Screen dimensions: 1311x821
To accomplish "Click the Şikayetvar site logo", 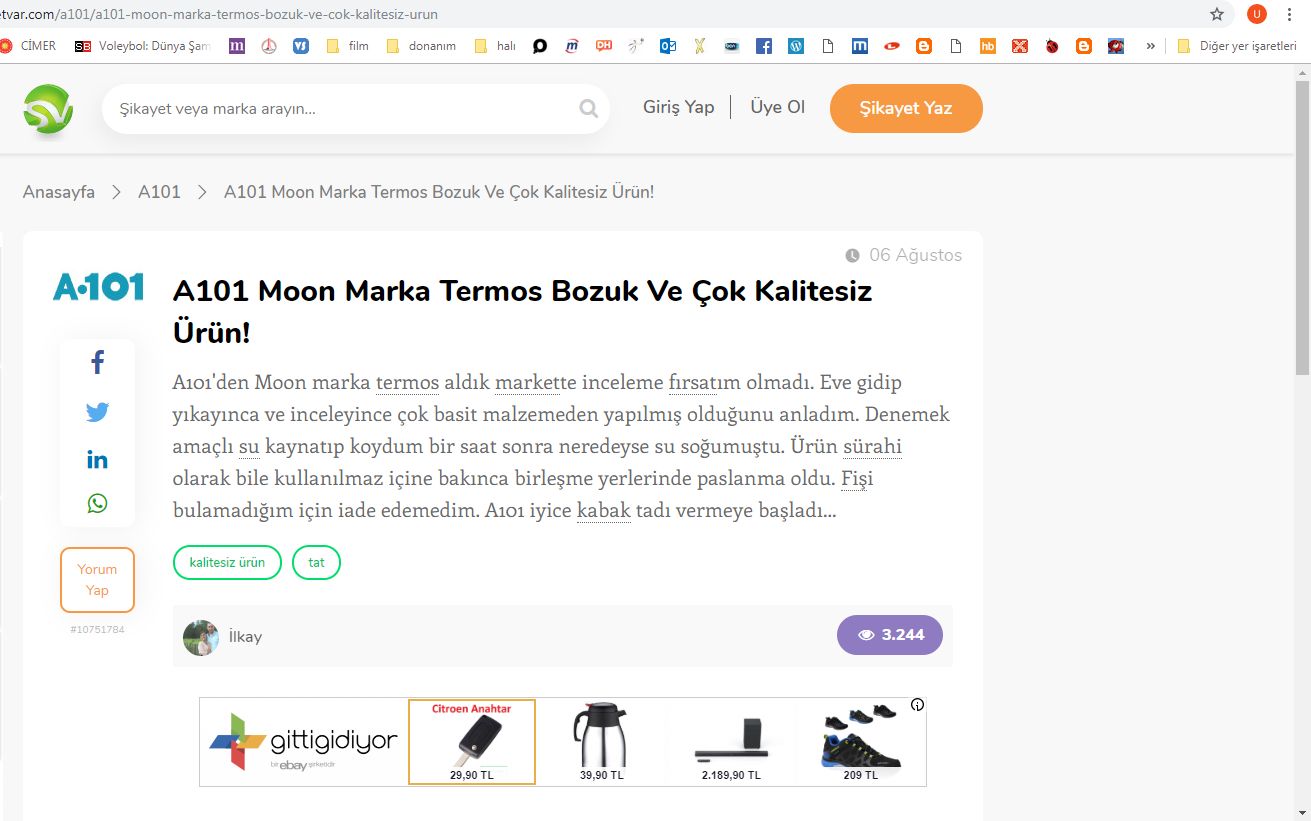I will pyautogui.click(x=48, y=109).
